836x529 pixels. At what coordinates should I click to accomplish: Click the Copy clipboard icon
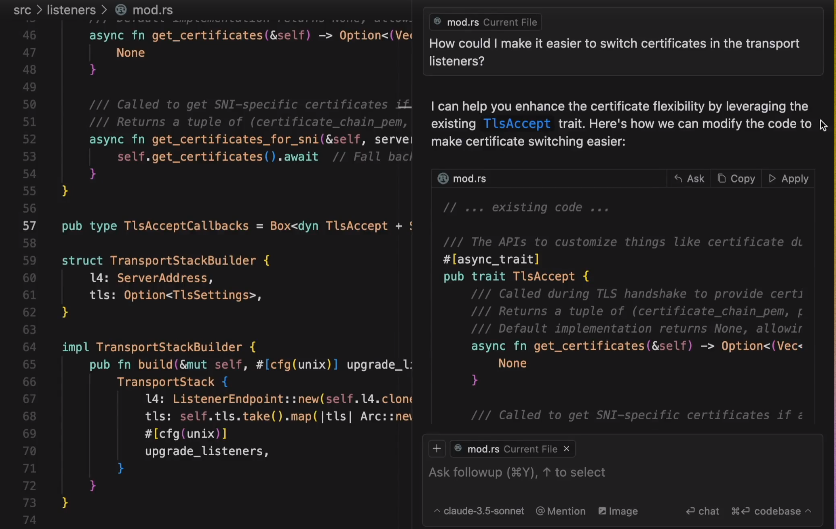722,179
